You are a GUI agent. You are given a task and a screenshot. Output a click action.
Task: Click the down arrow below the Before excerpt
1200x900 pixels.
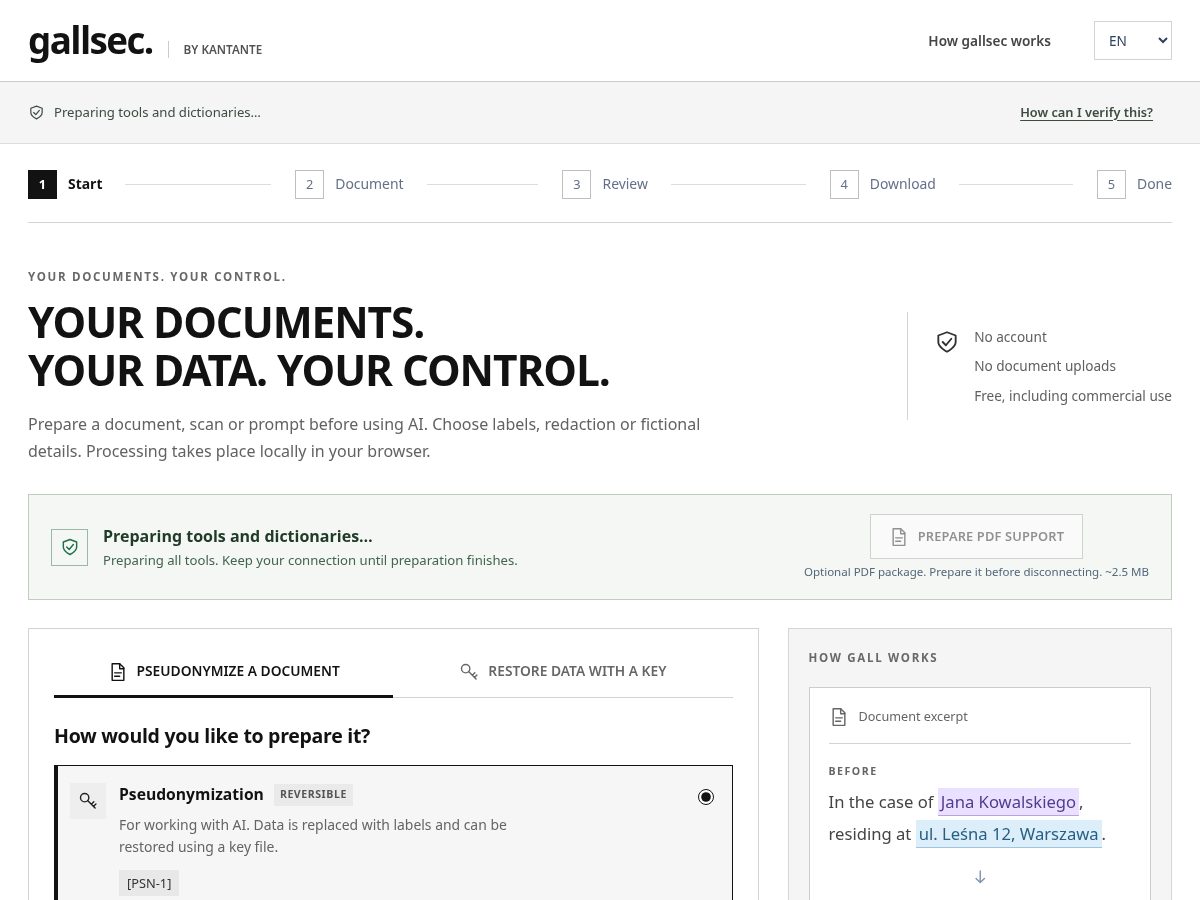pos(980,877)
